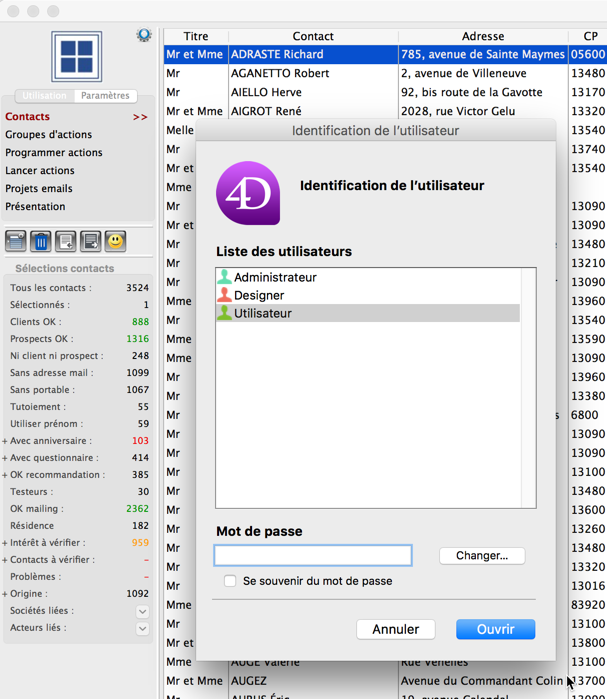Expand the 'Avec anniversaire' plus sign

tap(5, 441)
